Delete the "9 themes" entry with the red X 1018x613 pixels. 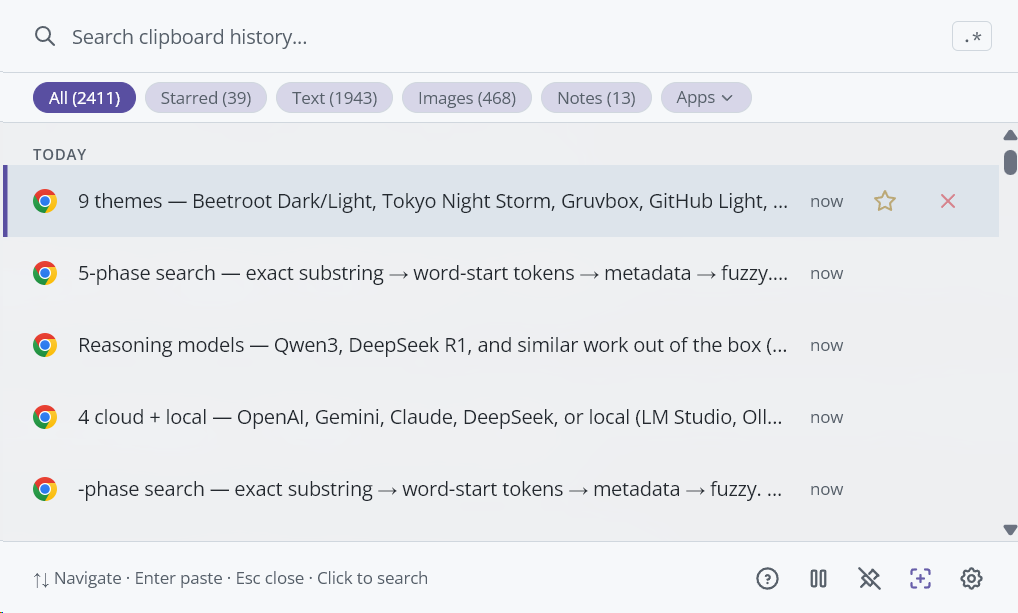coord(948,201)
